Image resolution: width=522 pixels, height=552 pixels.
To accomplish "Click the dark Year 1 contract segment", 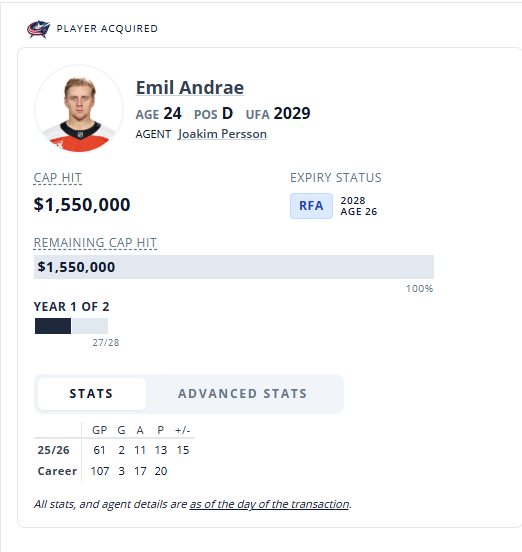I will tap(53, 326).
